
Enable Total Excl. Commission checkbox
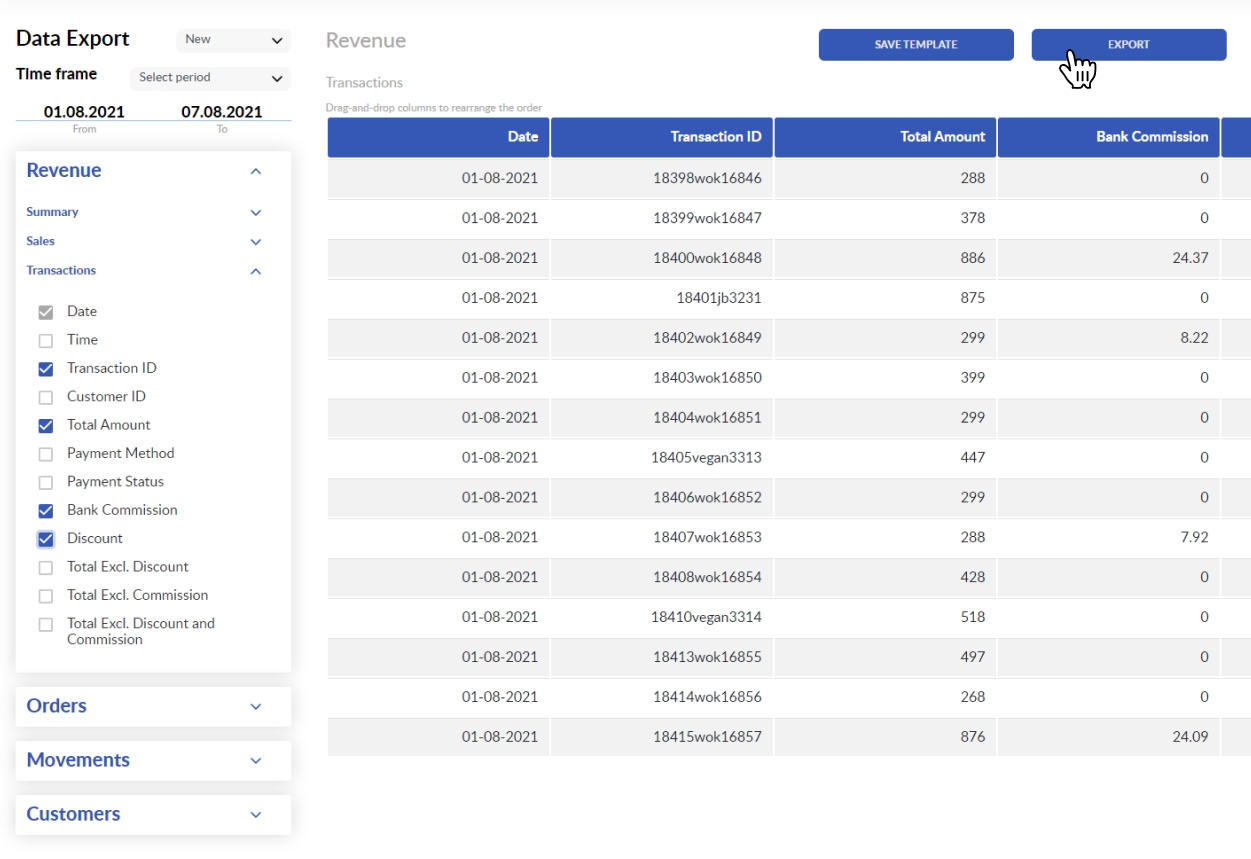[46, 596]
